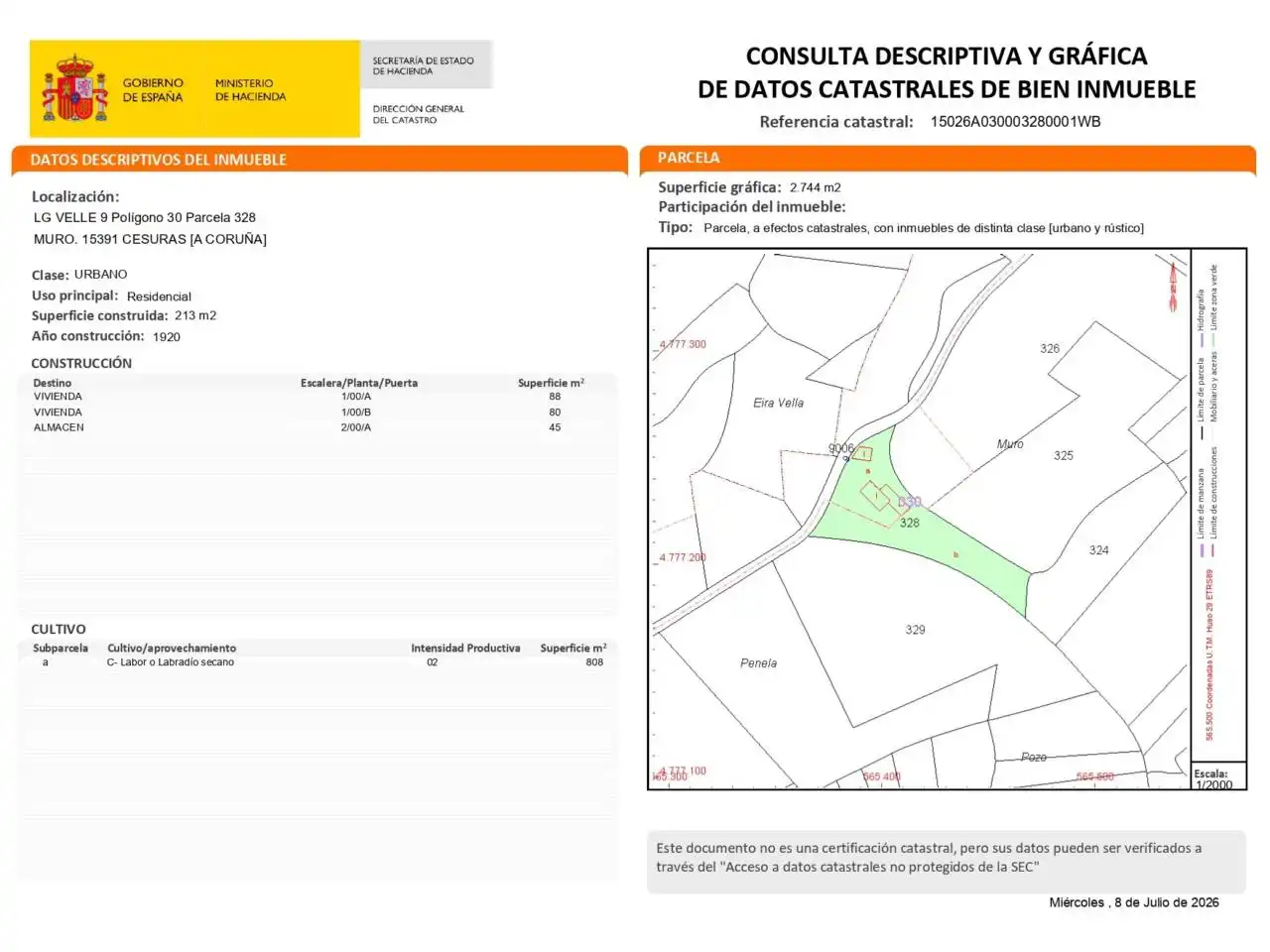Select cadastral reference 15026A030003280001WB
Viewport: 1270px width, 952px height.
[x=1015, y=122]
